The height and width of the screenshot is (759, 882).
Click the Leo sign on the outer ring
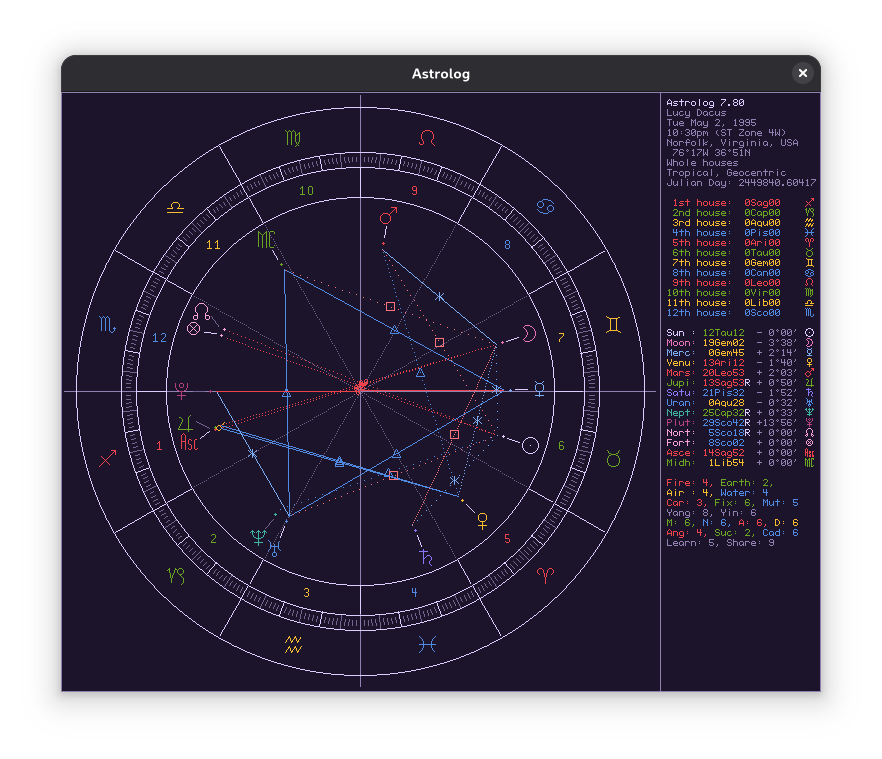(427, 136)
